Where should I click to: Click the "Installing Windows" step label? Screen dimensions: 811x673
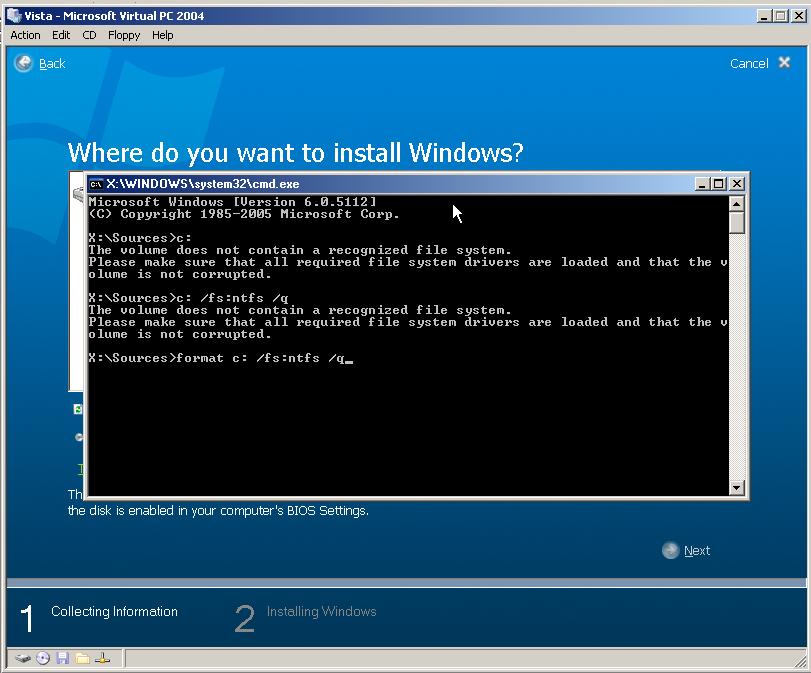click(x=321, y=611)
